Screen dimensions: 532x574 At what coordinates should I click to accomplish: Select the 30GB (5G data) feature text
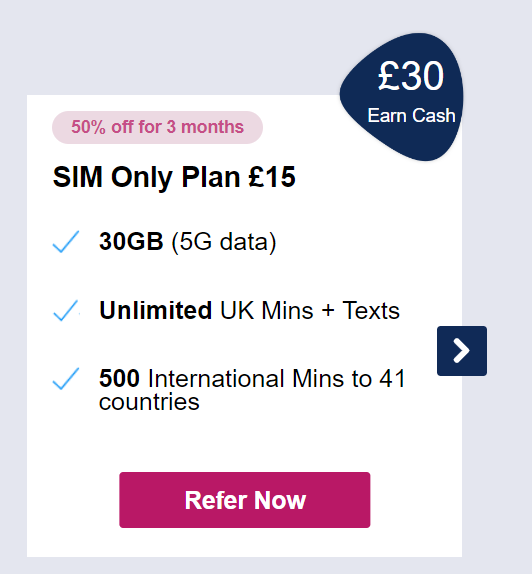coord(187,242)
